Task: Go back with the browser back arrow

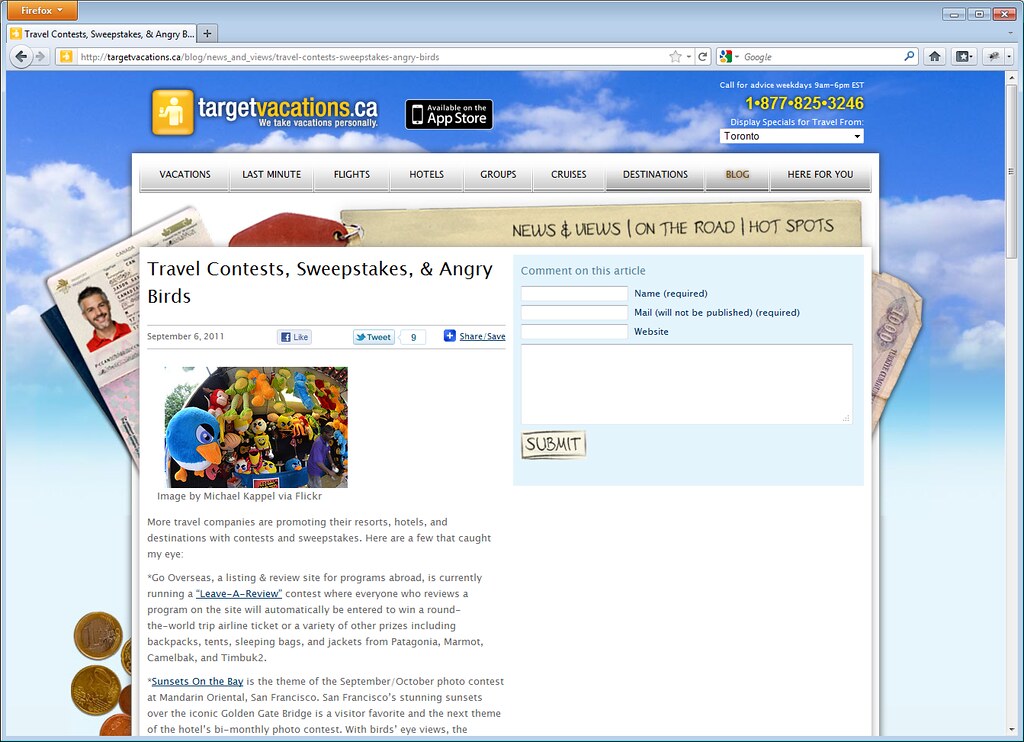Action: 21,57
